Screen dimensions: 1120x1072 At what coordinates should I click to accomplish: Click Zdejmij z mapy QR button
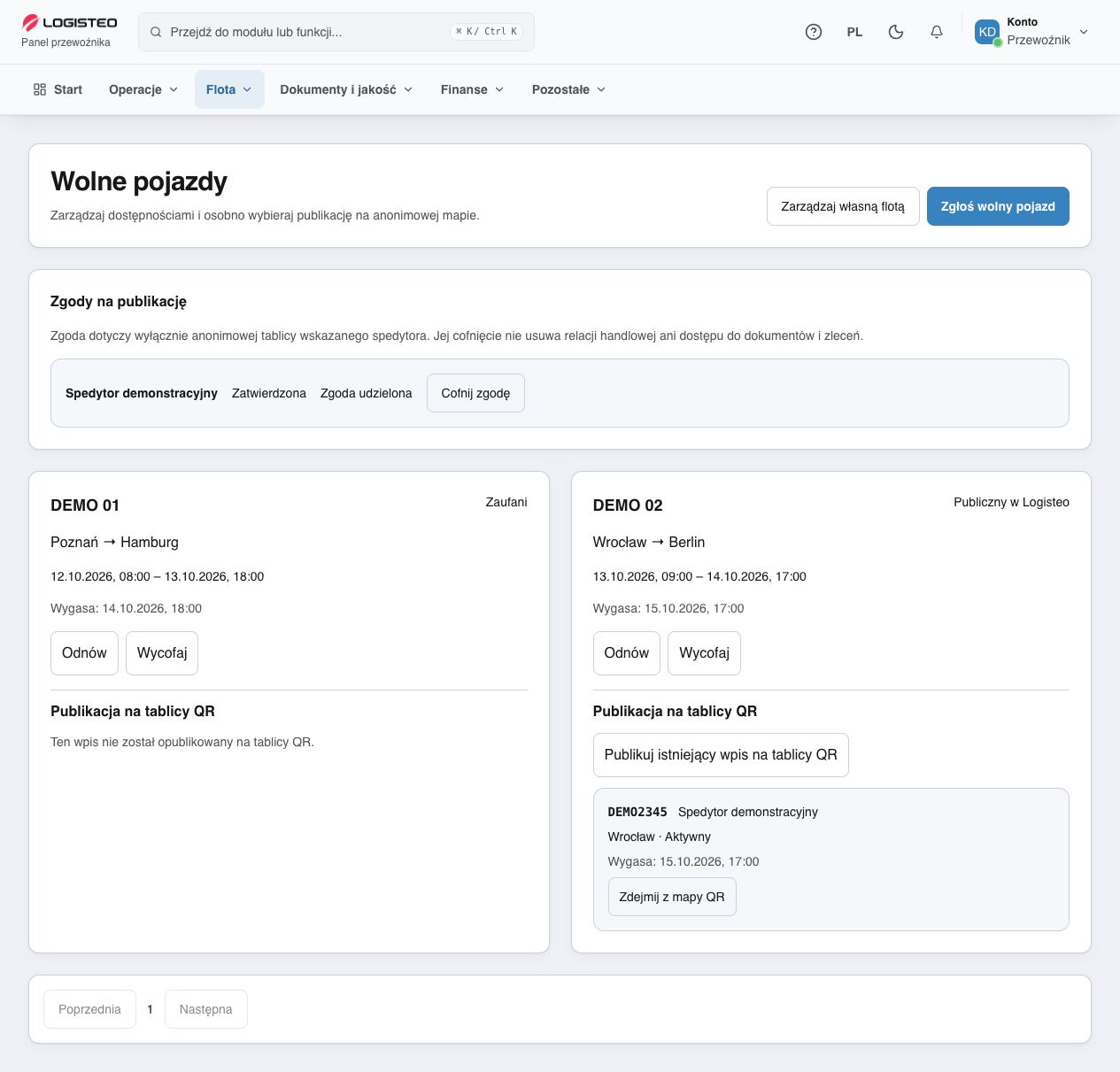click(x=672, y=897)
